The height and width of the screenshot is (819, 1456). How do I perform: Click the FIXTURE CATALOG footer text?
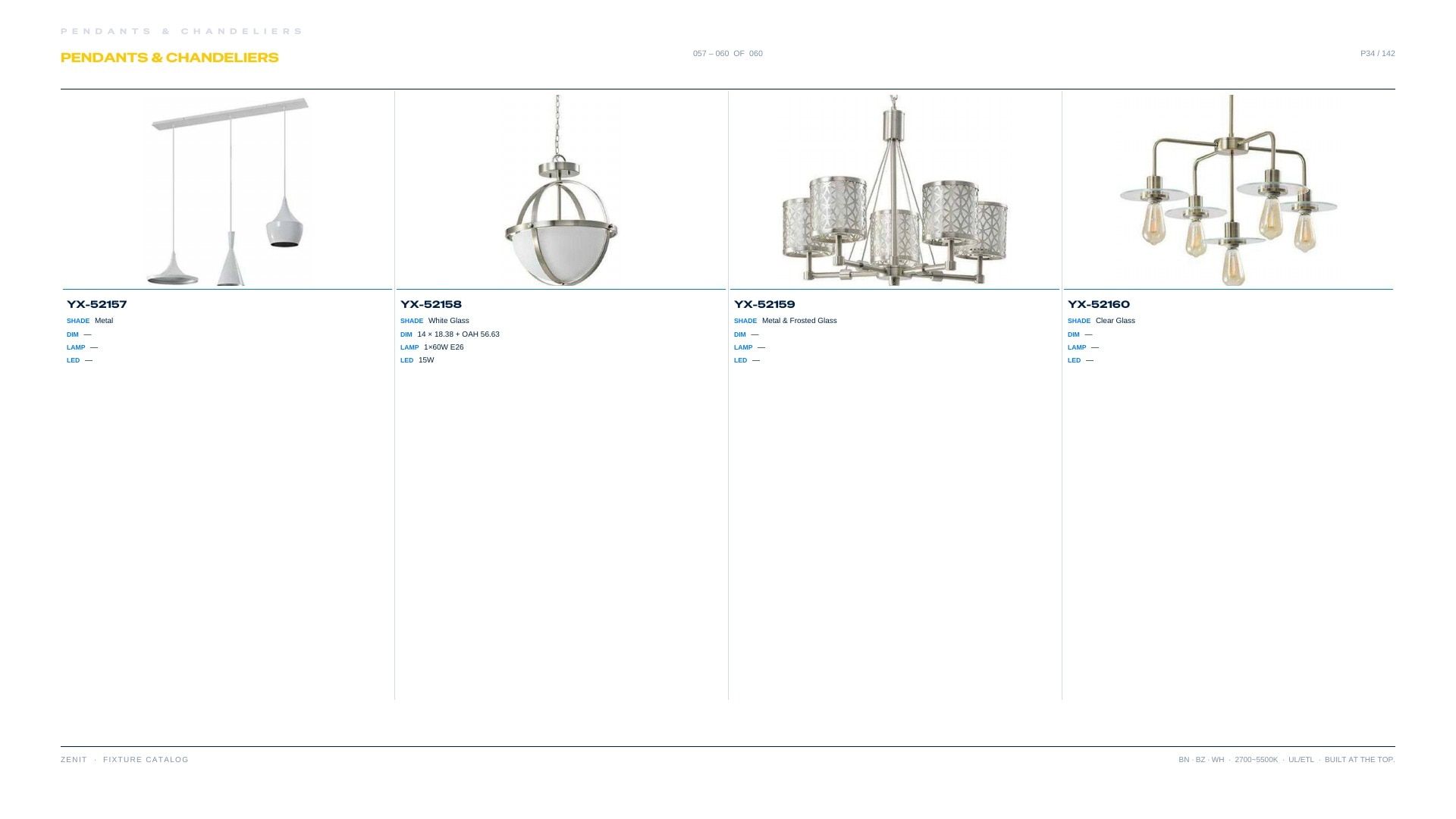(x=146, y=760)
